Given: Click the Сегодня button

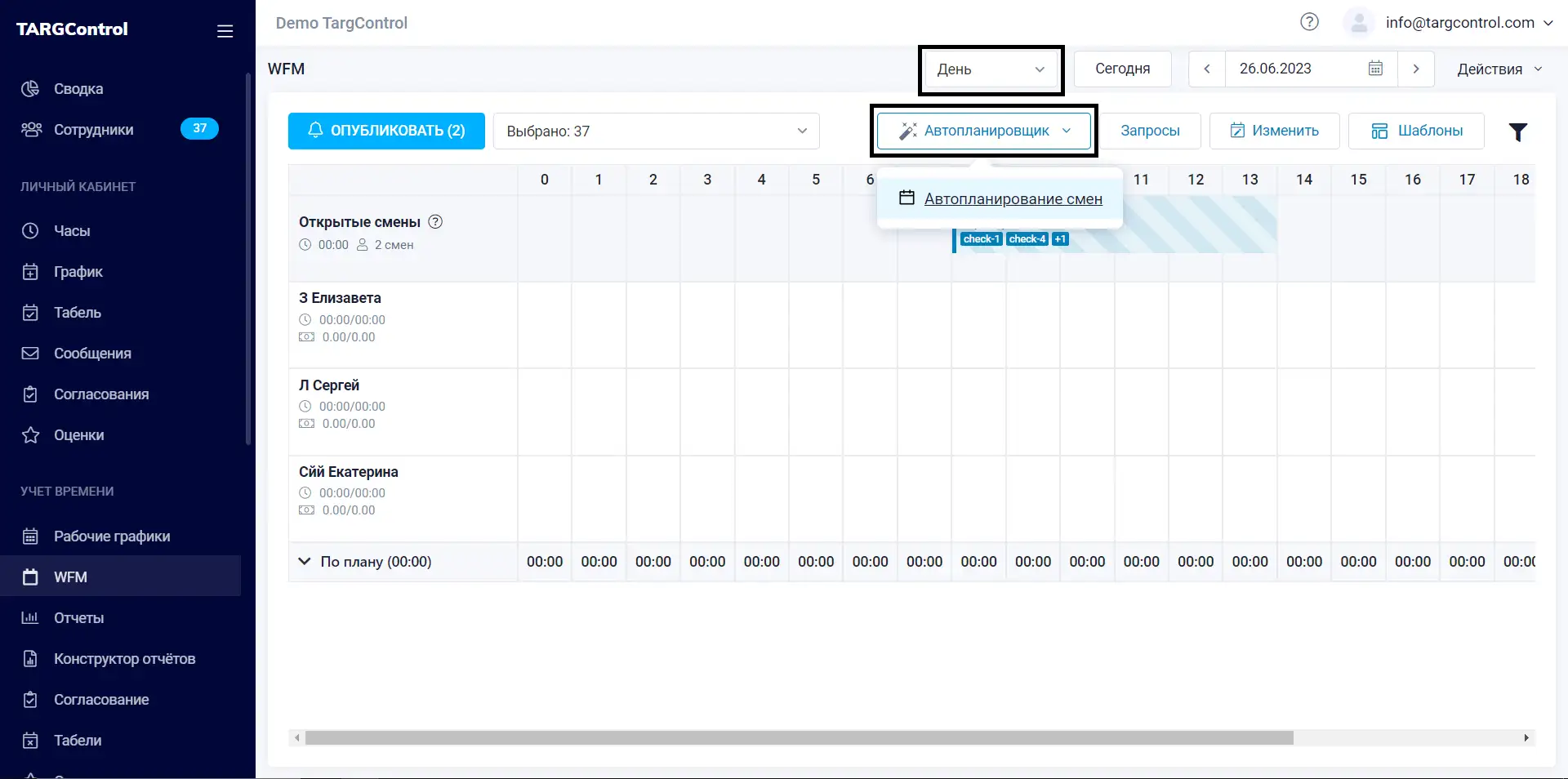Looking at the screenshot, I should pos(1122,69).
